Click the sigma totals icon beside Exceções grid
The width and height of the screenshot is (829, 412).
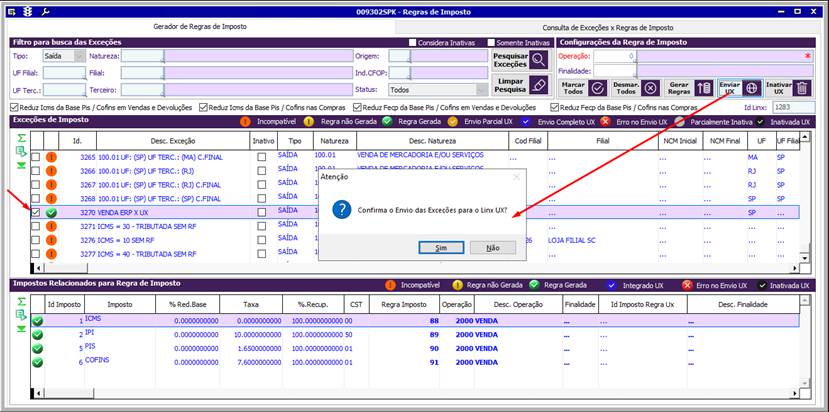(21, 139)
